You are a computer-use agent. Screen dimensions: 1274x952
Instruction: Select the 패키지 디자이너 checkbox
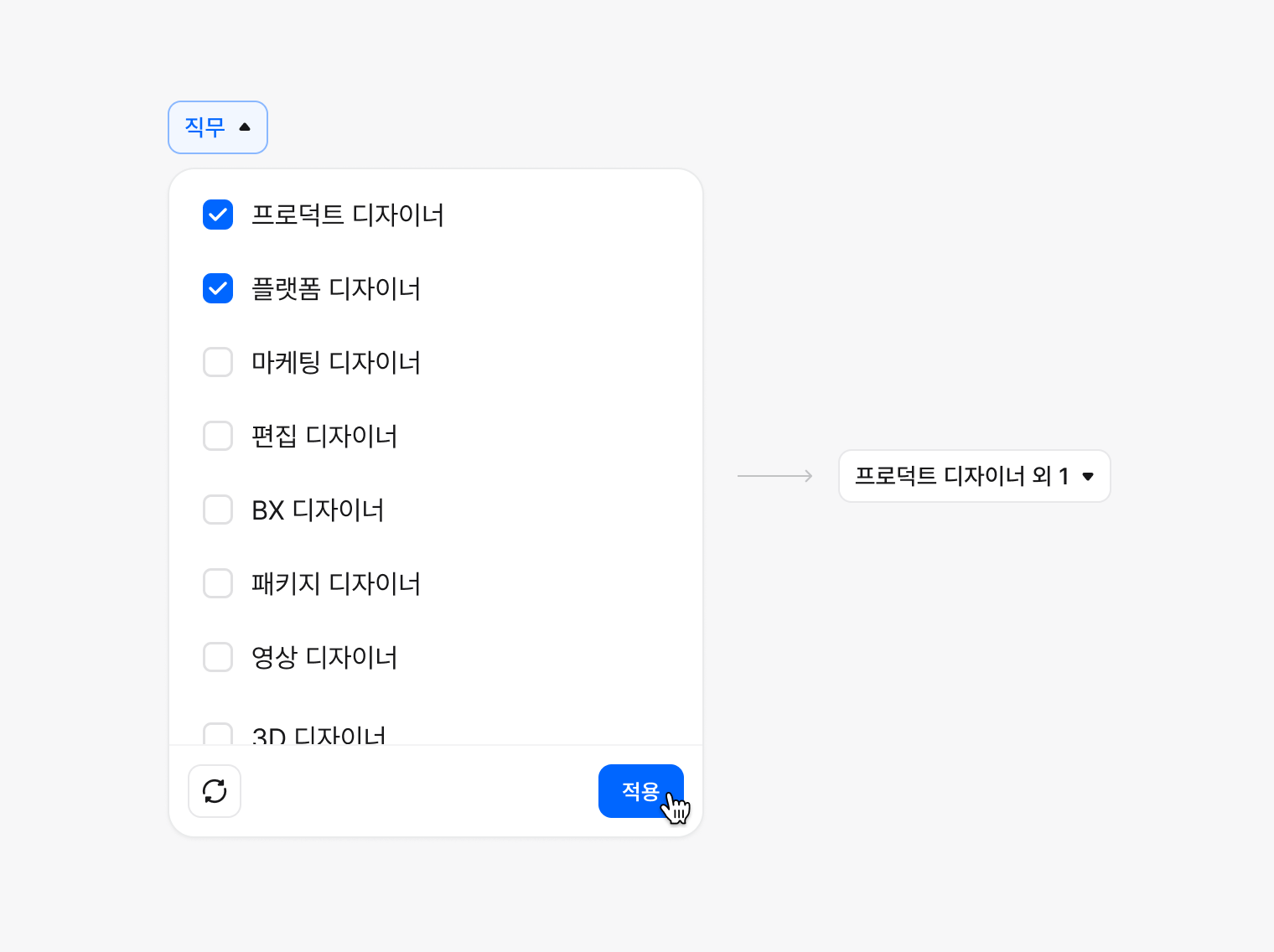pos(218,583)
